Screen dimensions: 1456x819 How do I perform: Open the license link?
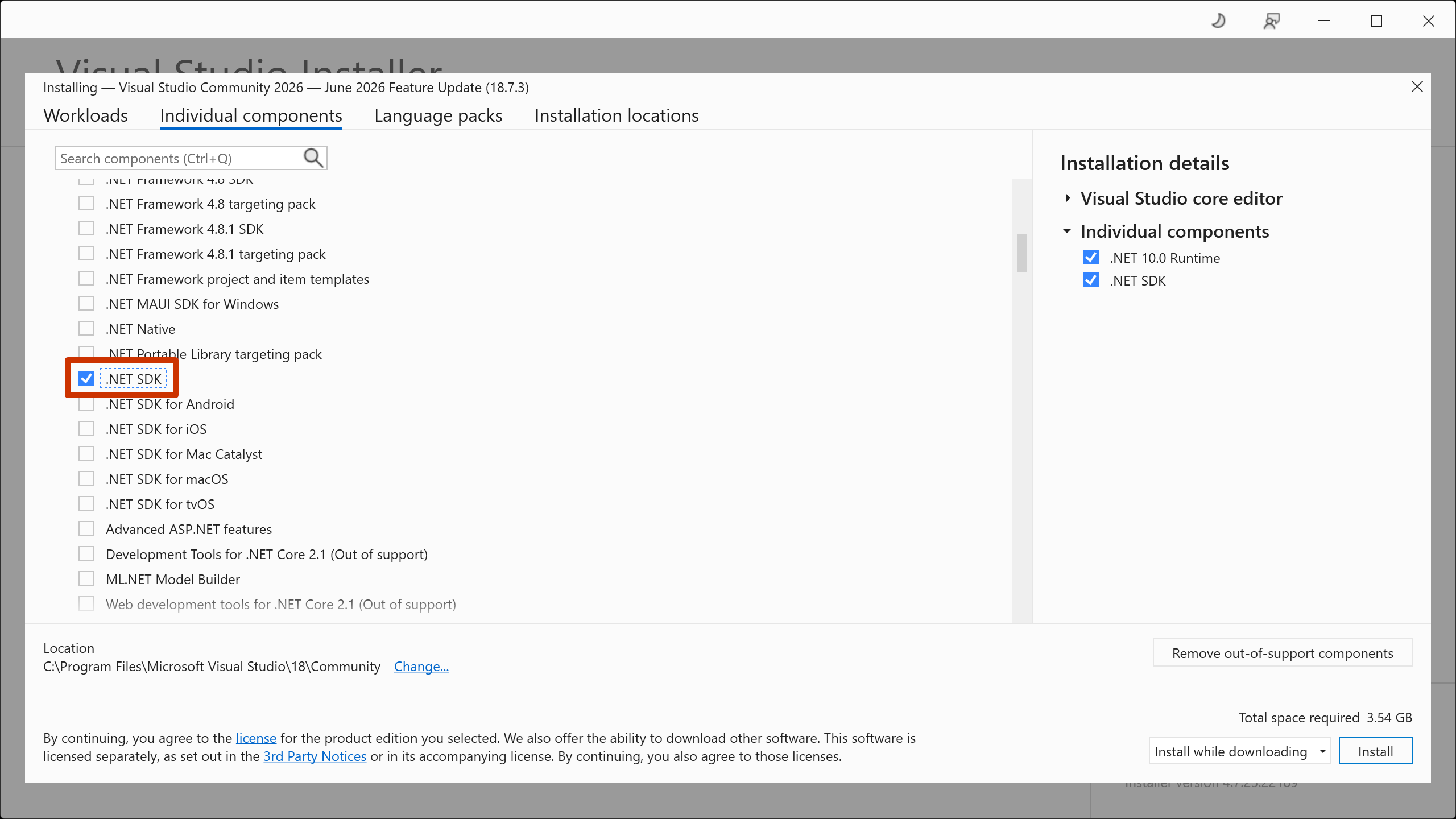click(256, 738)
